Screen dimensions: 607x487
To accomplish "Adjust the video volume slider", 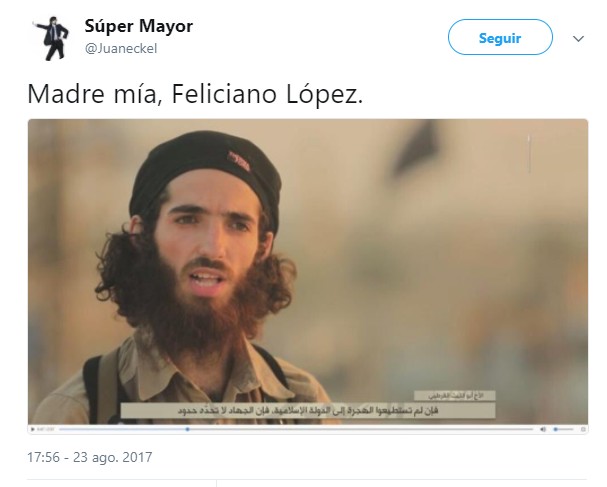I will tap(563, 429).
